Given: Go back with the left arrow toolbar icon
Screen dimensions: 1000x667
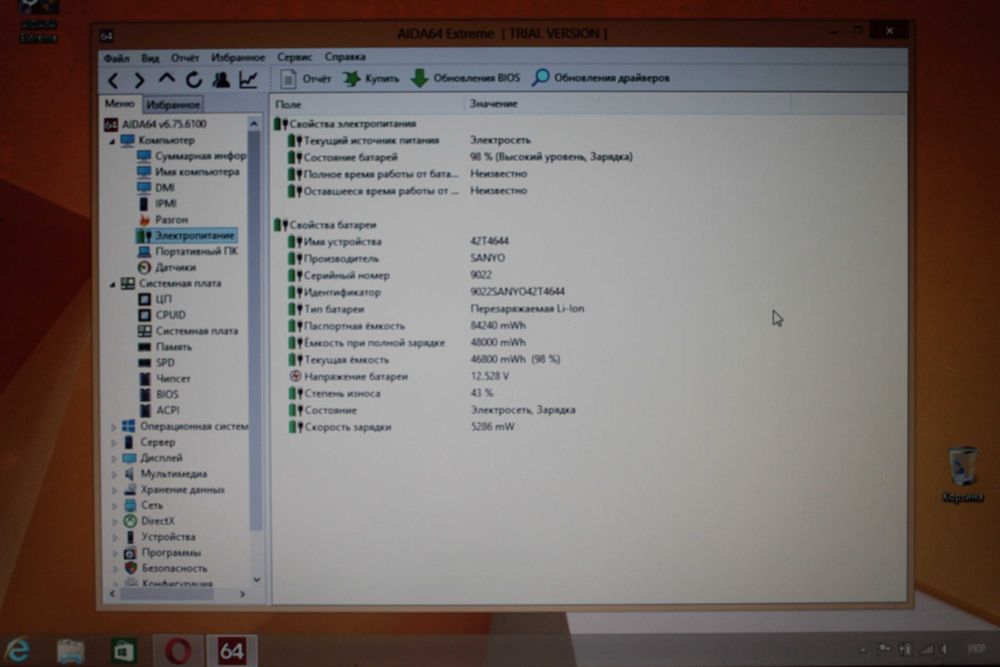Looking at the screenshot, I should [x=114, y=80].
